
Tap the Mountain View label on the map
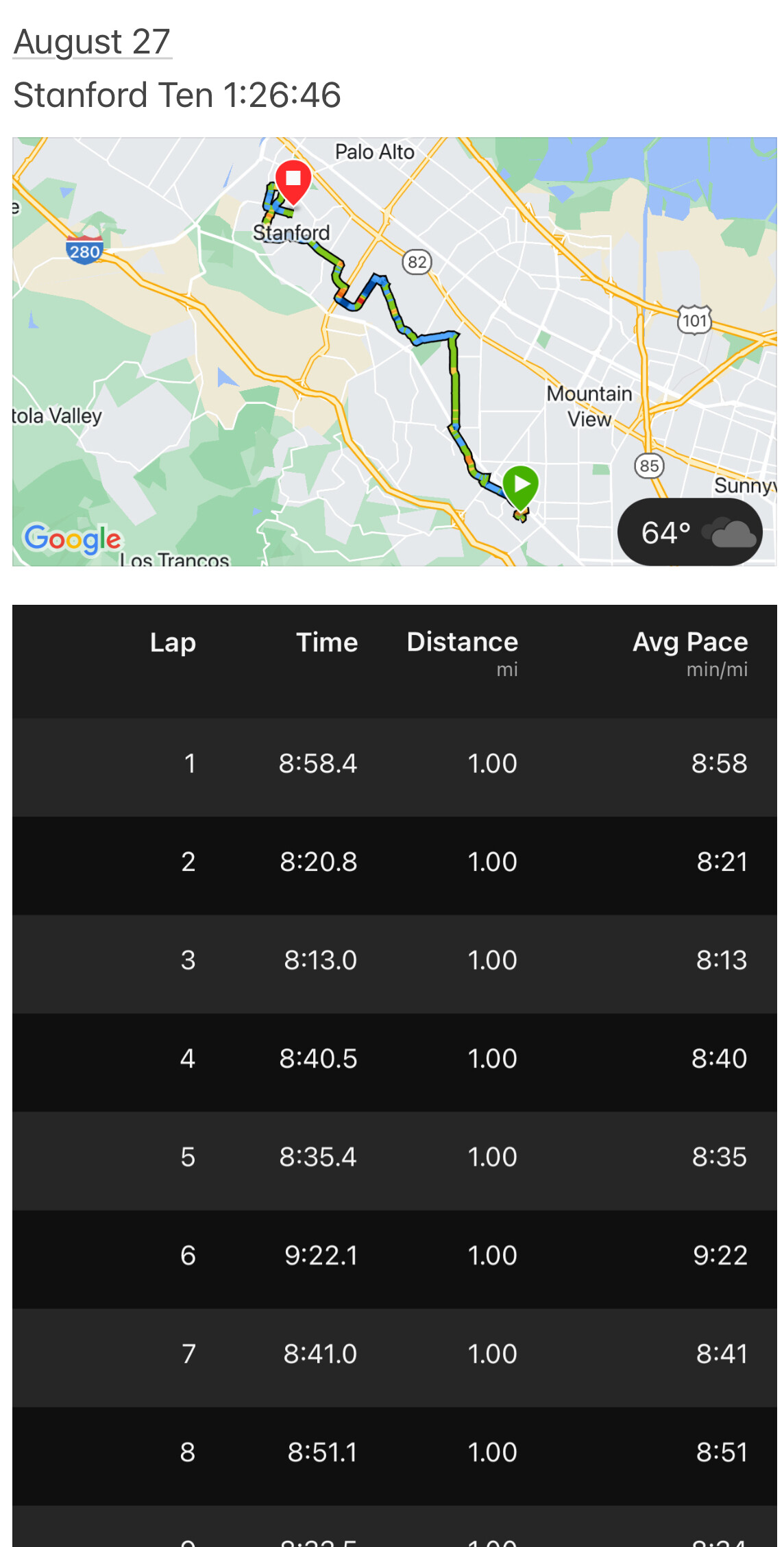pos(589,406)
